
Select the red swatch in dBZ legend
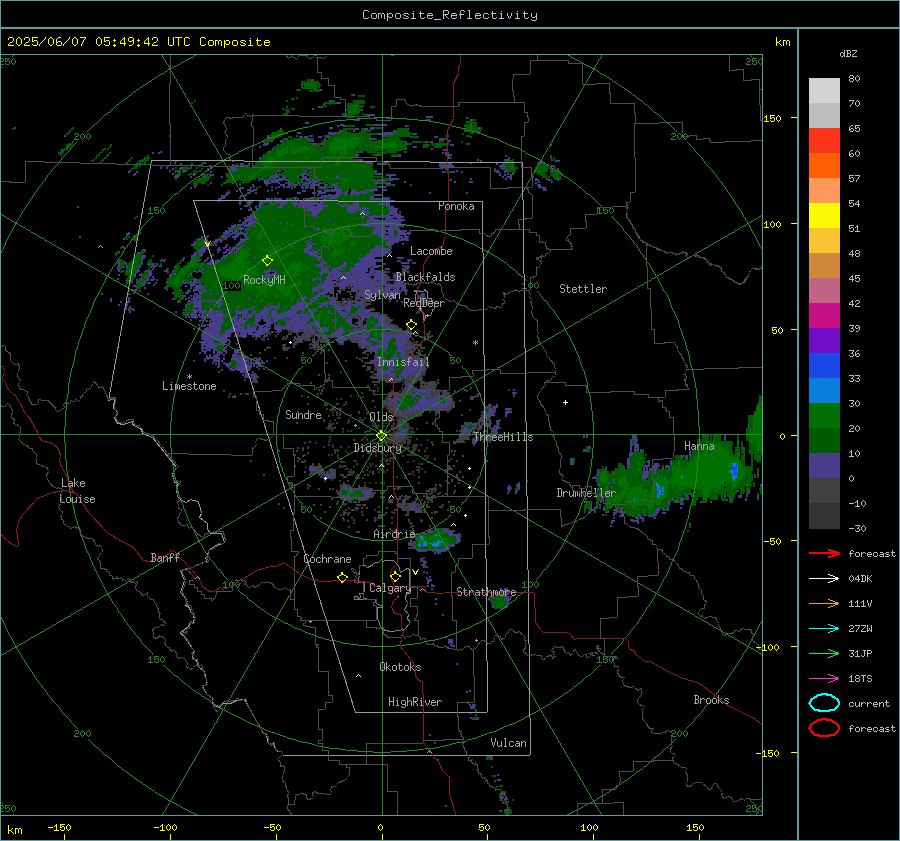[x=824, y=140]
